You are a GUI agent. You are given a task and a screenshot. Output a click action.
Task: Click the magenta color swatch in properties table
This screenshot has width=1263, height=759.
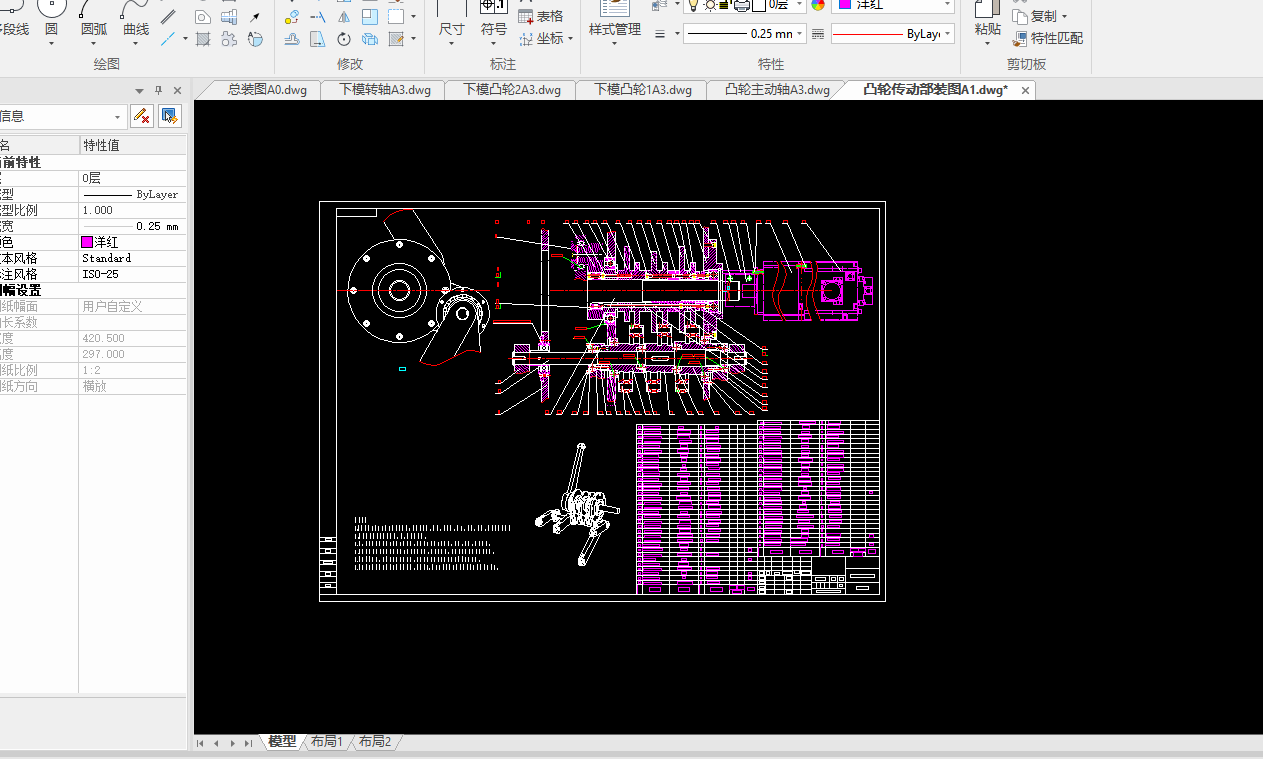[87, 242]
